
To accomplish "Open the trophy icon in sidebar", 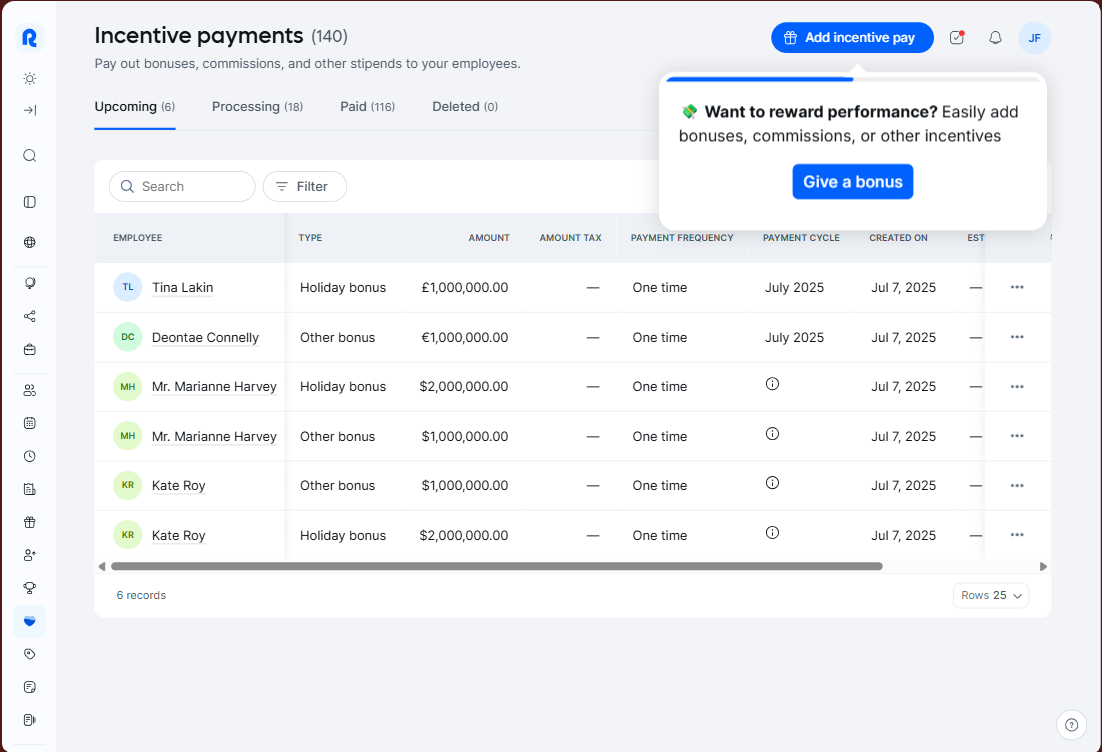I will pyautogui.click(x=30, y=588).
